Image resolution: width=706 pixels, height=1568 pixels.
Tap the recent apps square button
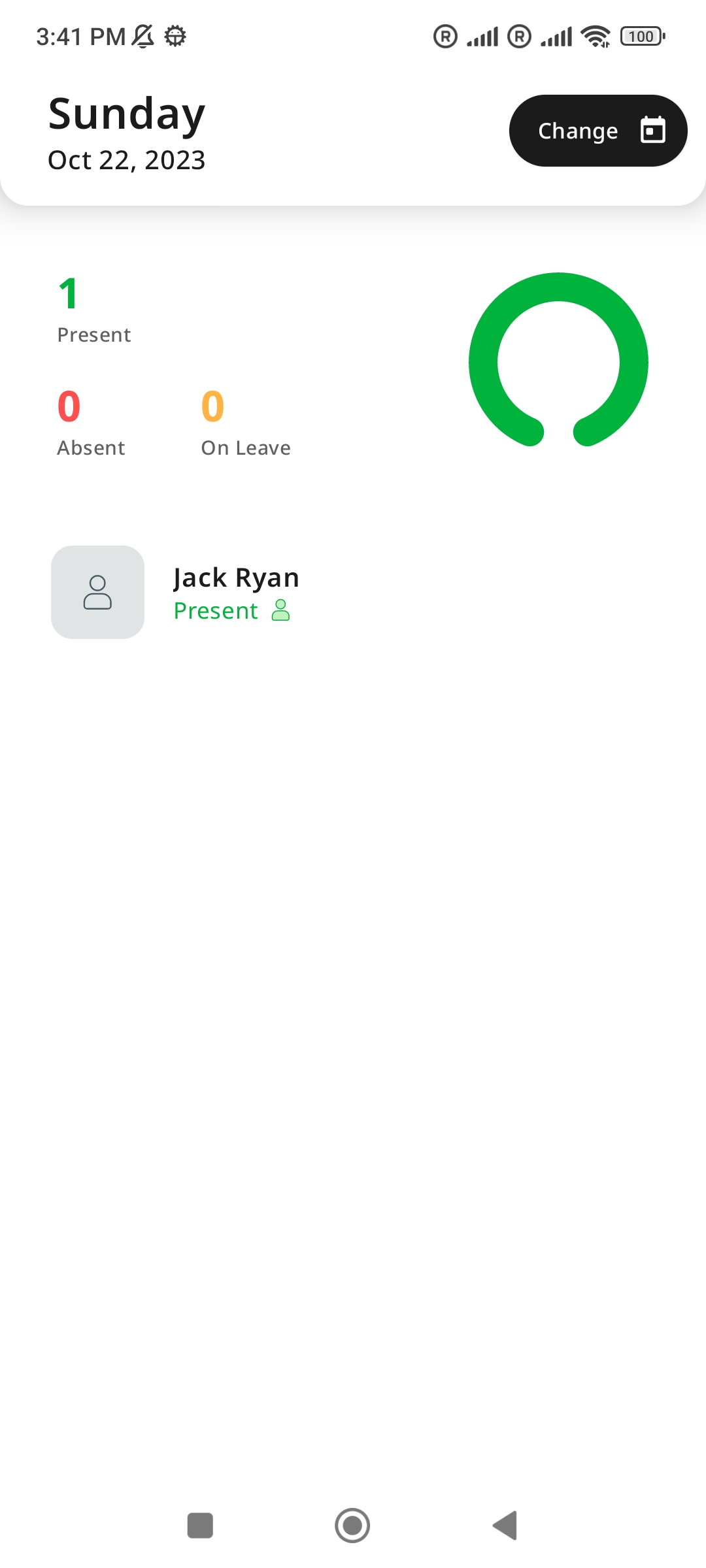pos(200,1526)
